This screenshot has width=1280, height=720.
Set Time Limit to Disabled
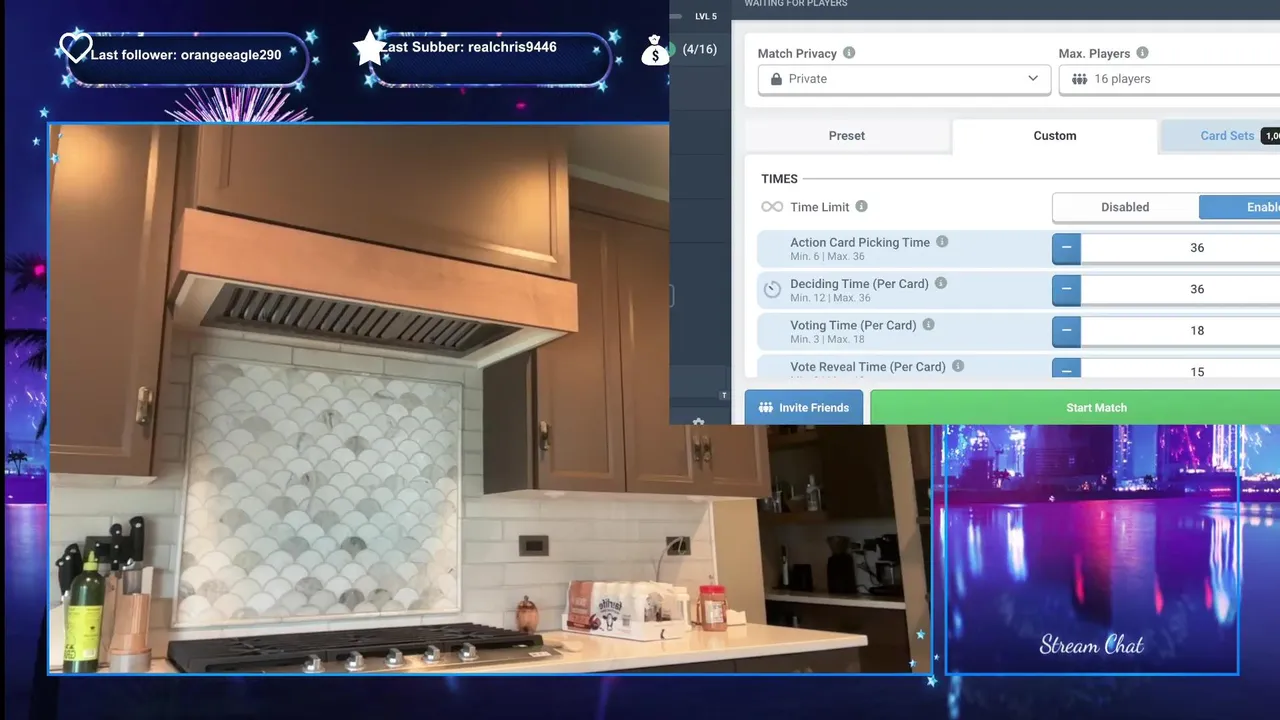1125,207
